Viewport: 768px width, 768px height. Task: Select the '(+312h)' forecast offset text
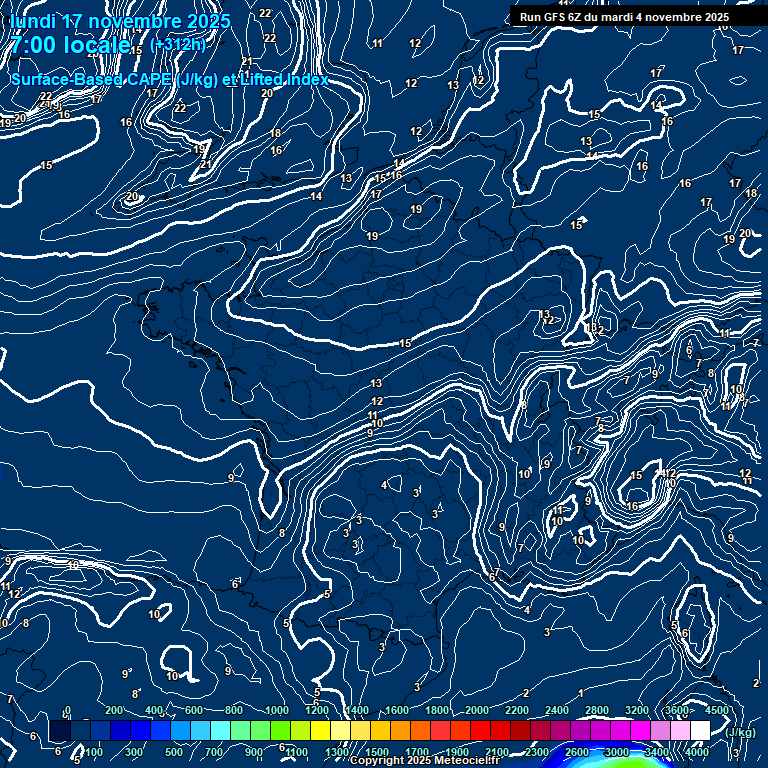pyautogui.click(x=177, y=45)
